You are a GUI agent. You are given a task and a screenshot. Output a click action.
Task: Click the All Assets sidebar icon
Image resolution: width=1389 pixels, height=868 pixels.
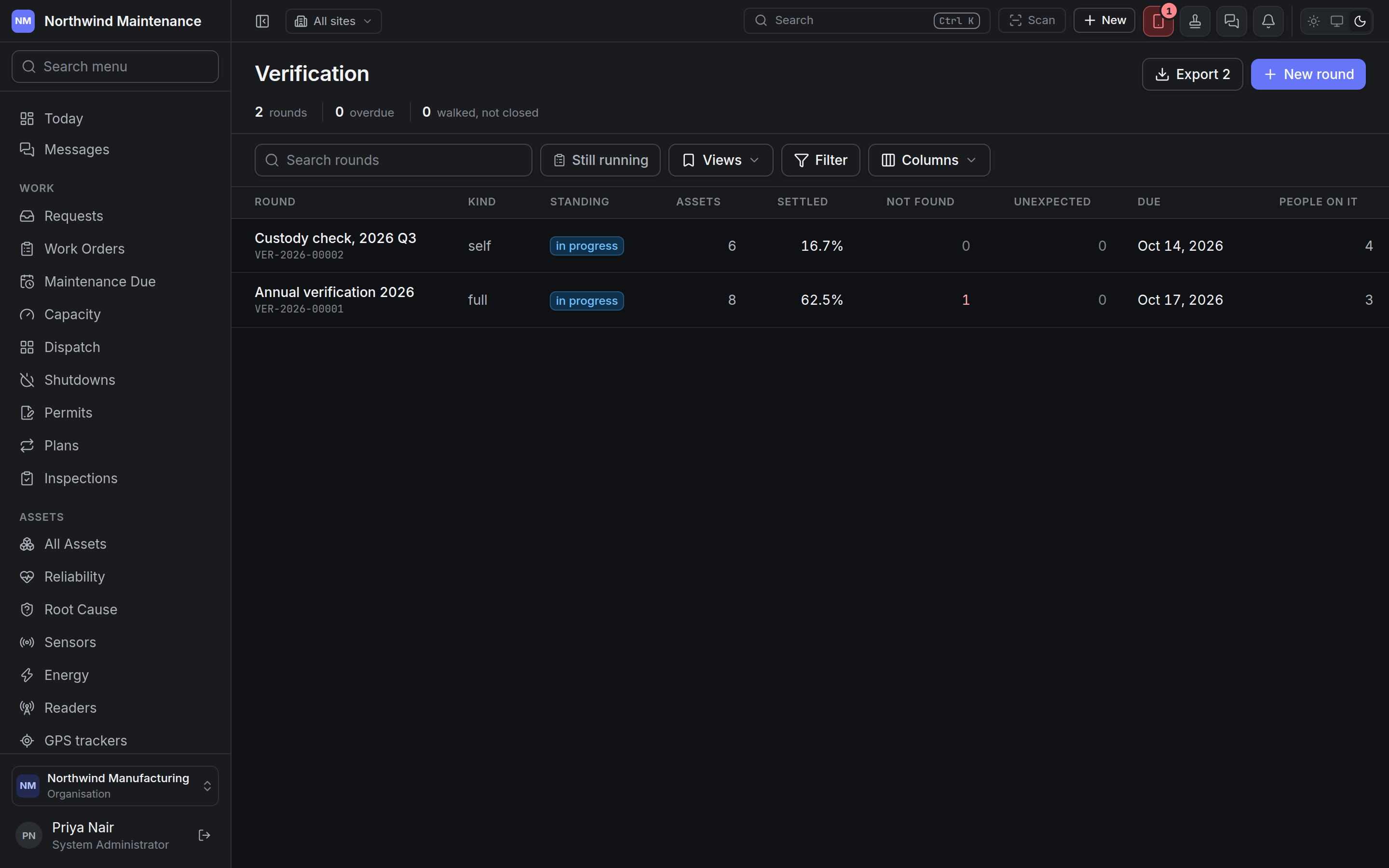tap(27, 544)
